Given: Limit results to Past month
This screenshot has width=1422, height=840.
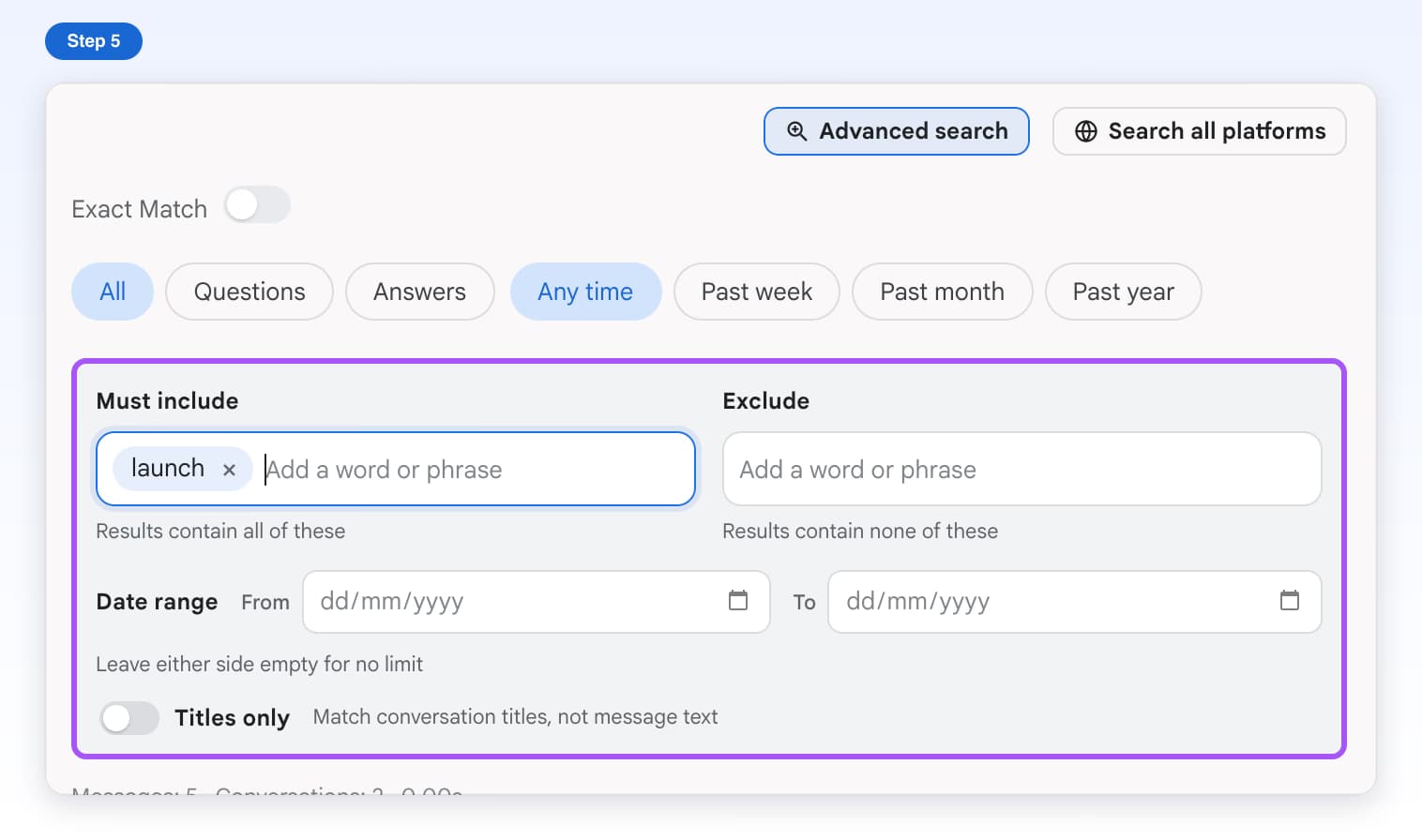Looking at the screenshot, I should [x=942, y=292].
